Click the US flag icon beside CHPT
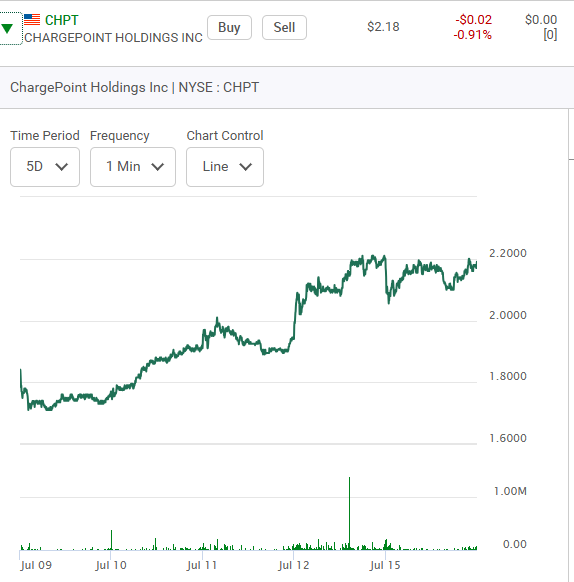This screenshot has height=582, width=574. coord(32,20)
